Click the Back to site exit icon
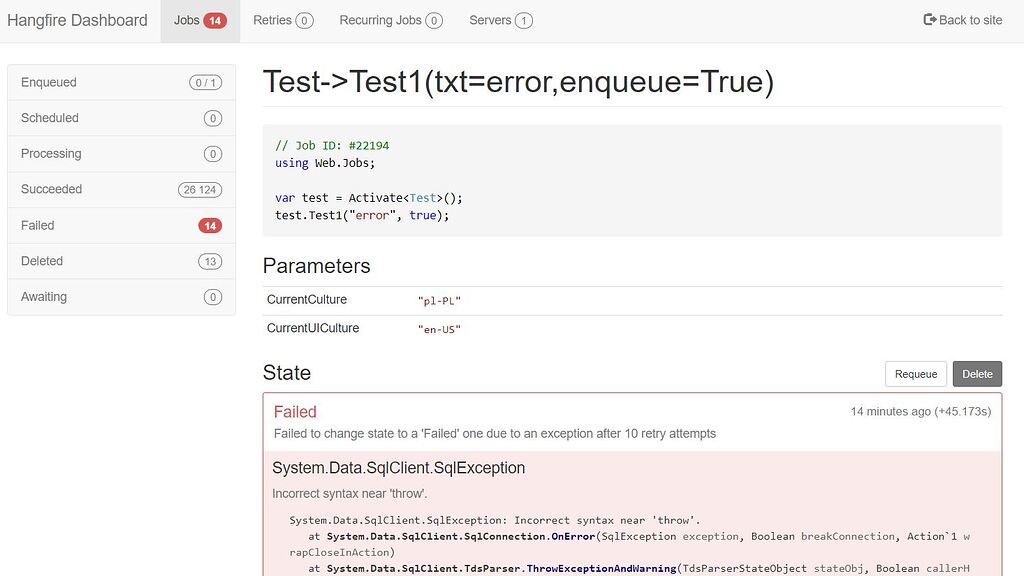Viewport: 1024px width, 576px height. click(929, 20)
